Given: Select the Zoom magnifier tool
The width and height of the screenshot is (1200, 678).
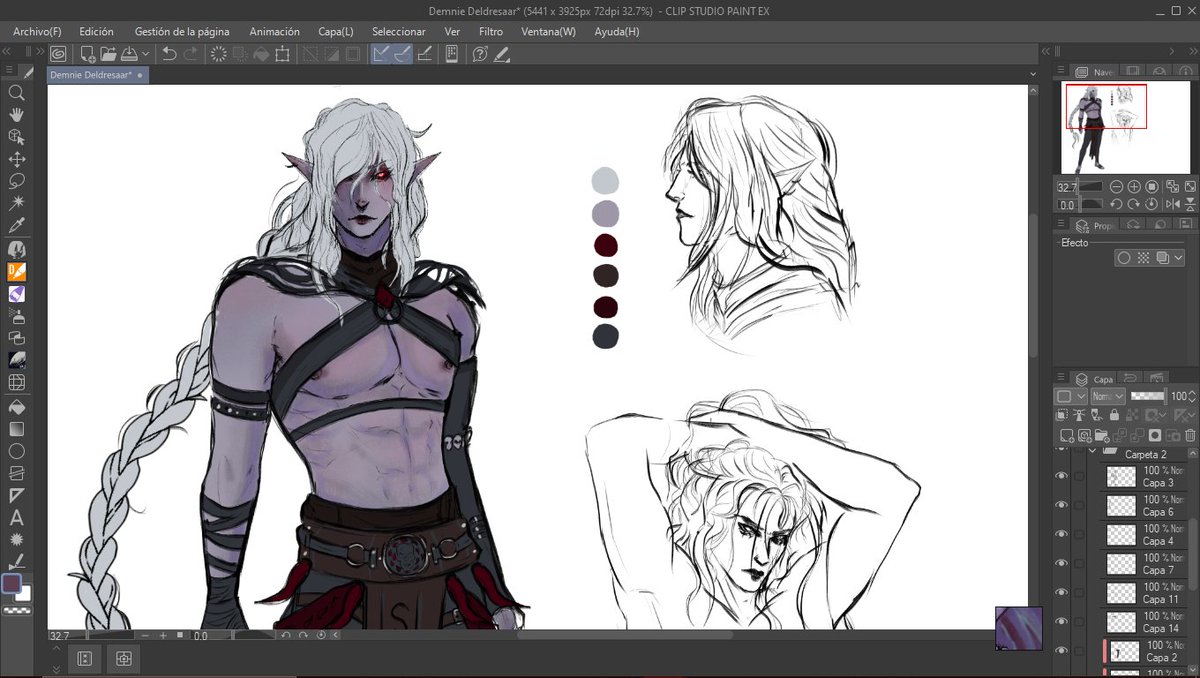Looking at the screenshot, I should [17, 92].
